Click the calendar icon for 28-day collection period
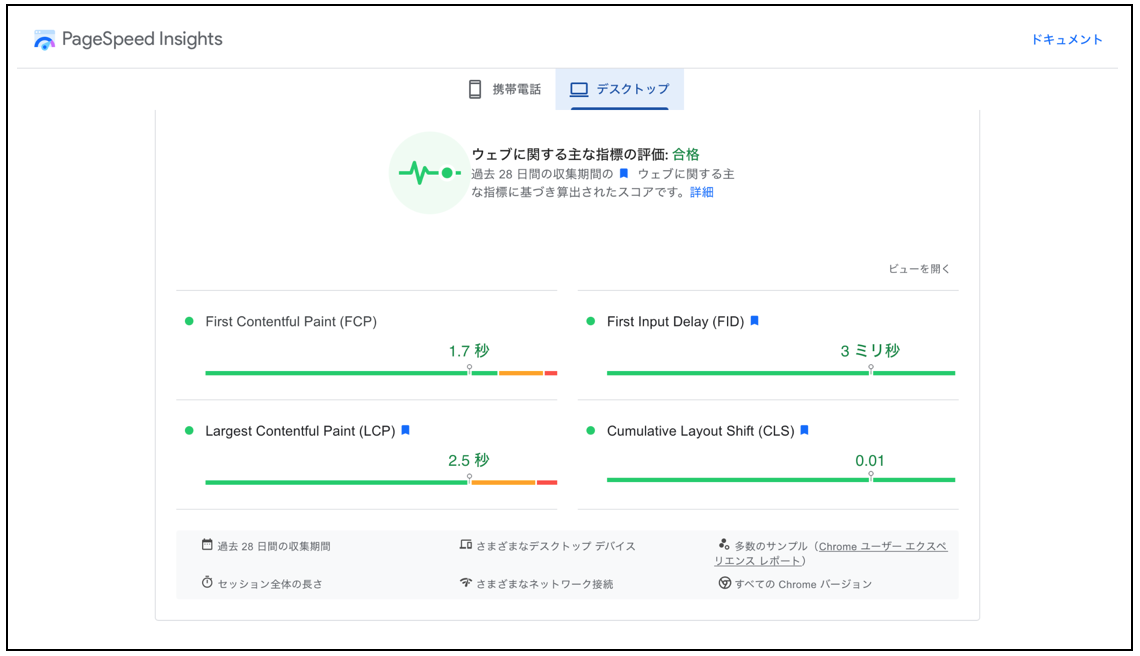The image size is (1140, 656). [x=207, y=545]
